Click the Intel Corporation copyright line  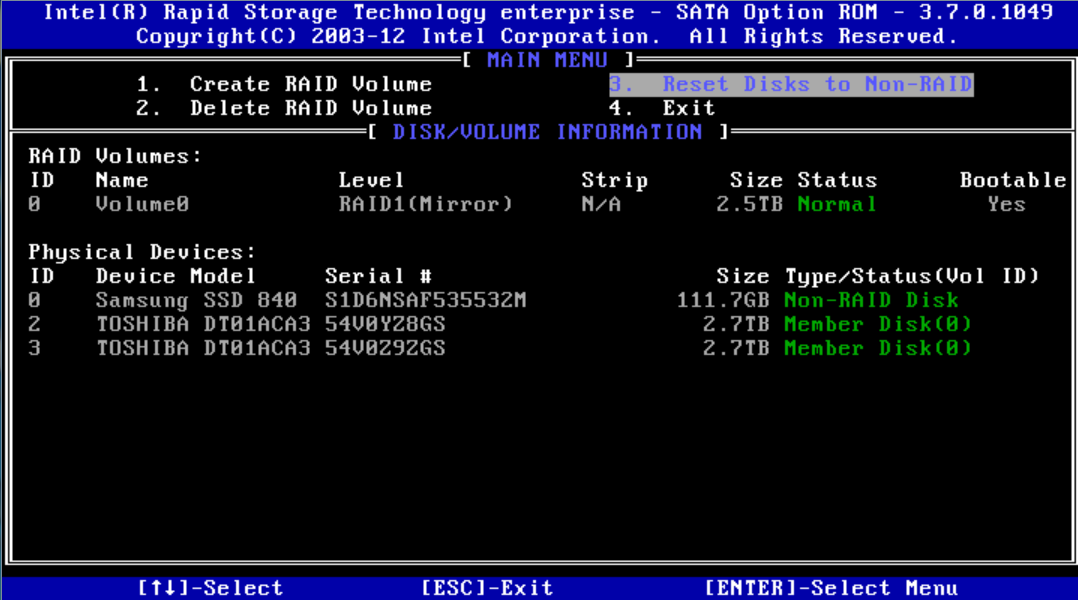(547, 36)
